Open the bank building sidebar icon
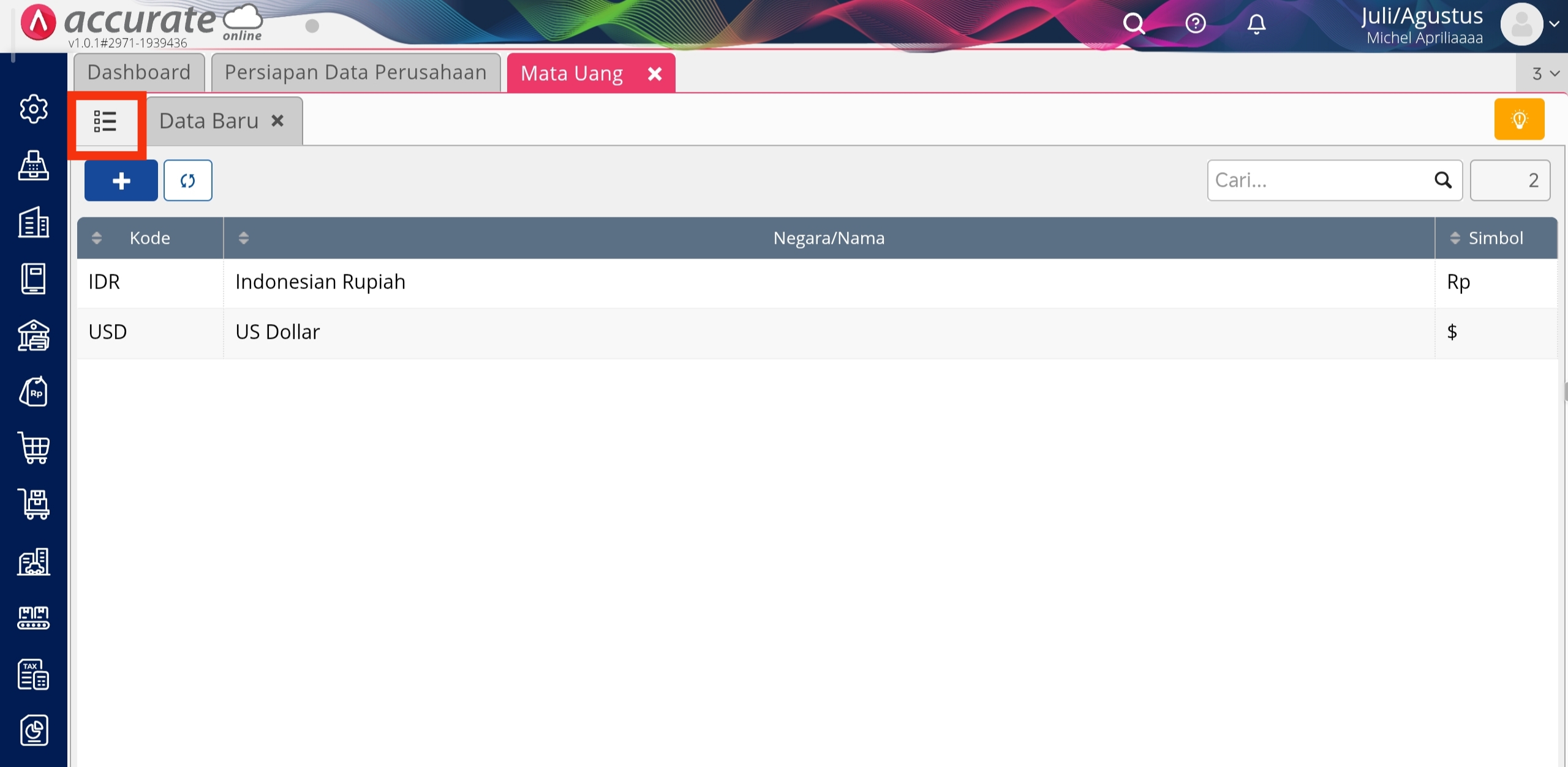Viewport: 1568px width, 767px height. point(34,335)
